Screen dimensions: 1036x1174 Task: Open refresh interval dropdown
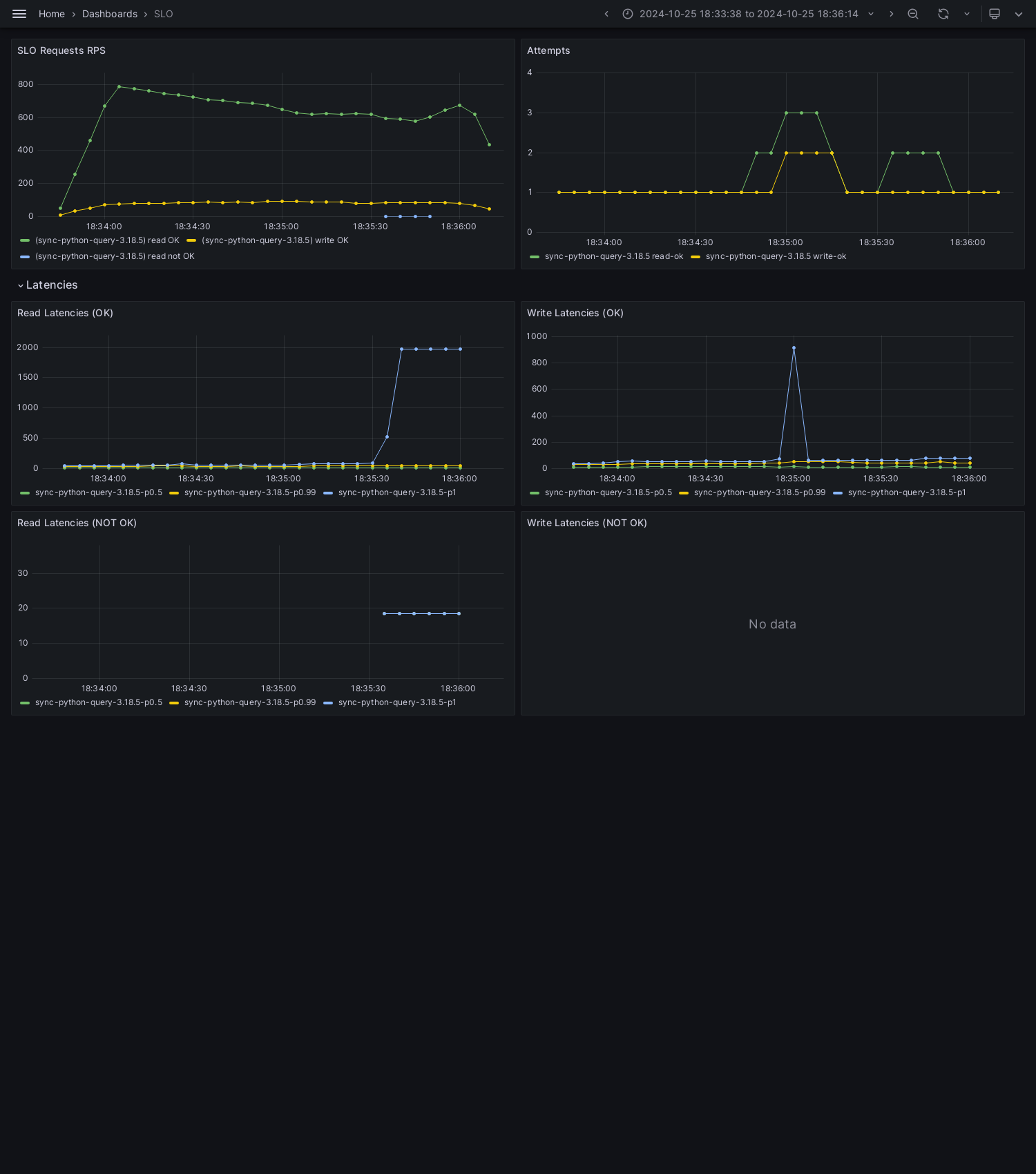967,14
